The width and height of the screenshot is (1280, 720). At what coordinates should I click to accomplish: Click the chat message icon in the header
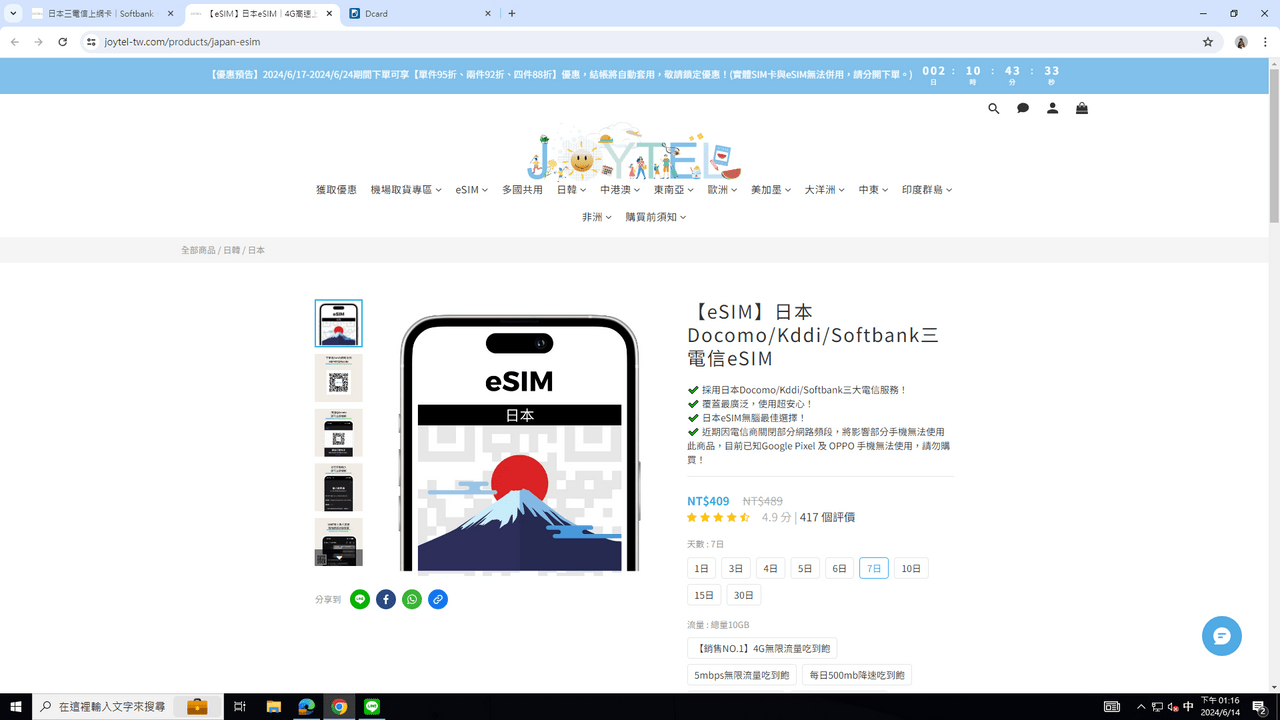click(x=1023, y=108)
